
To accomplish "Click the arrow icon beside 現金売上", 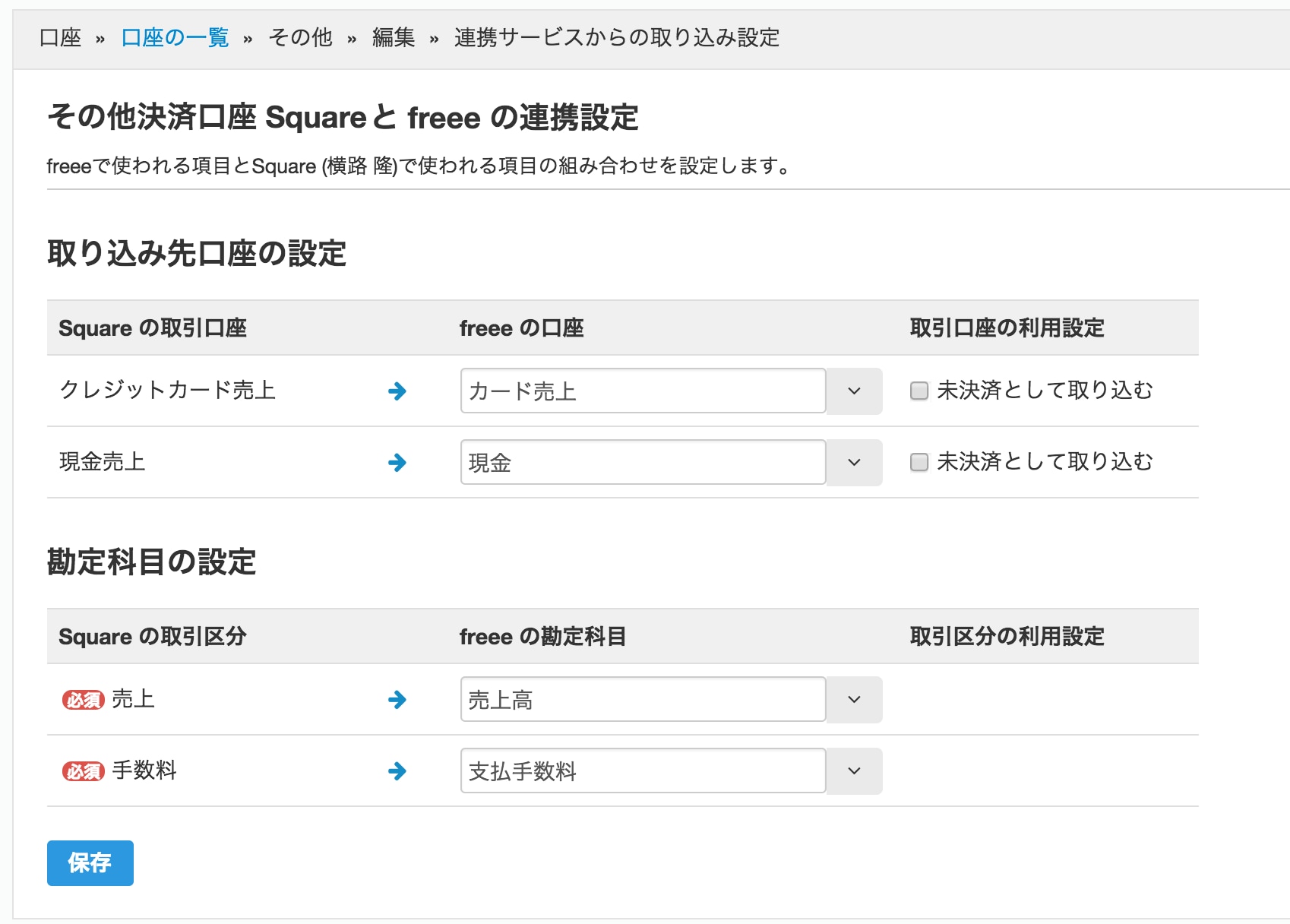I will tap(397, 462).
